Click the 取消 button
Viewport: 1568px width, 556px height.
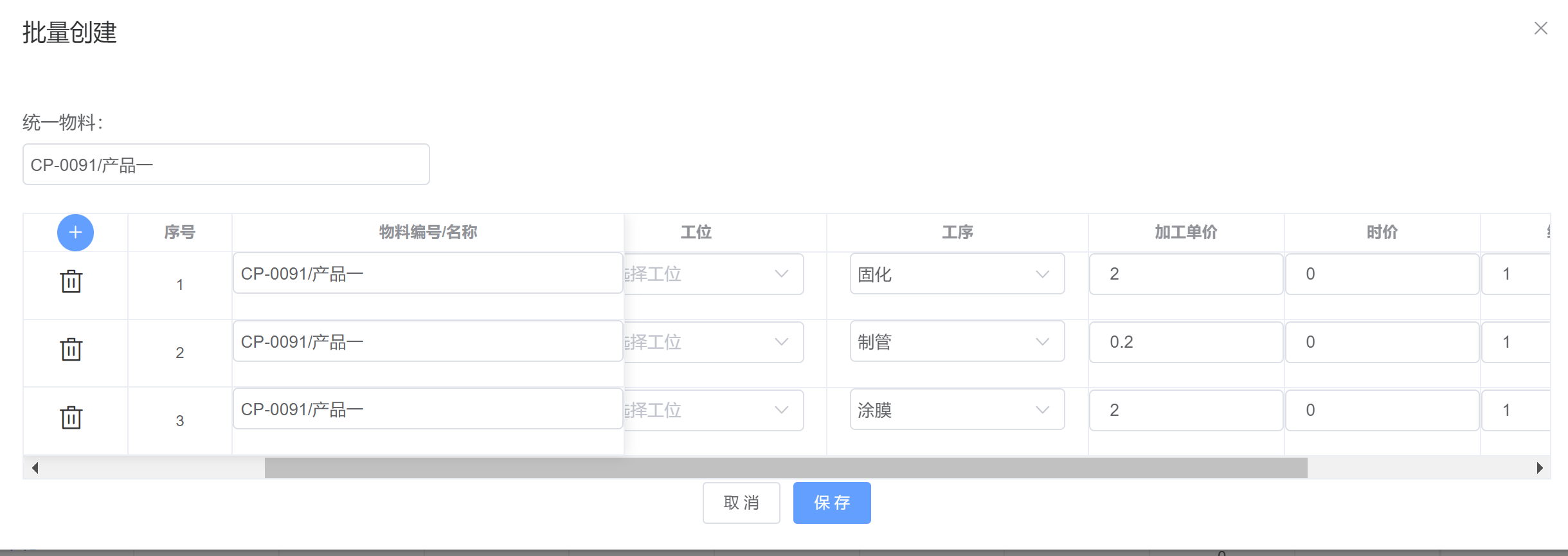coord(741,503)
